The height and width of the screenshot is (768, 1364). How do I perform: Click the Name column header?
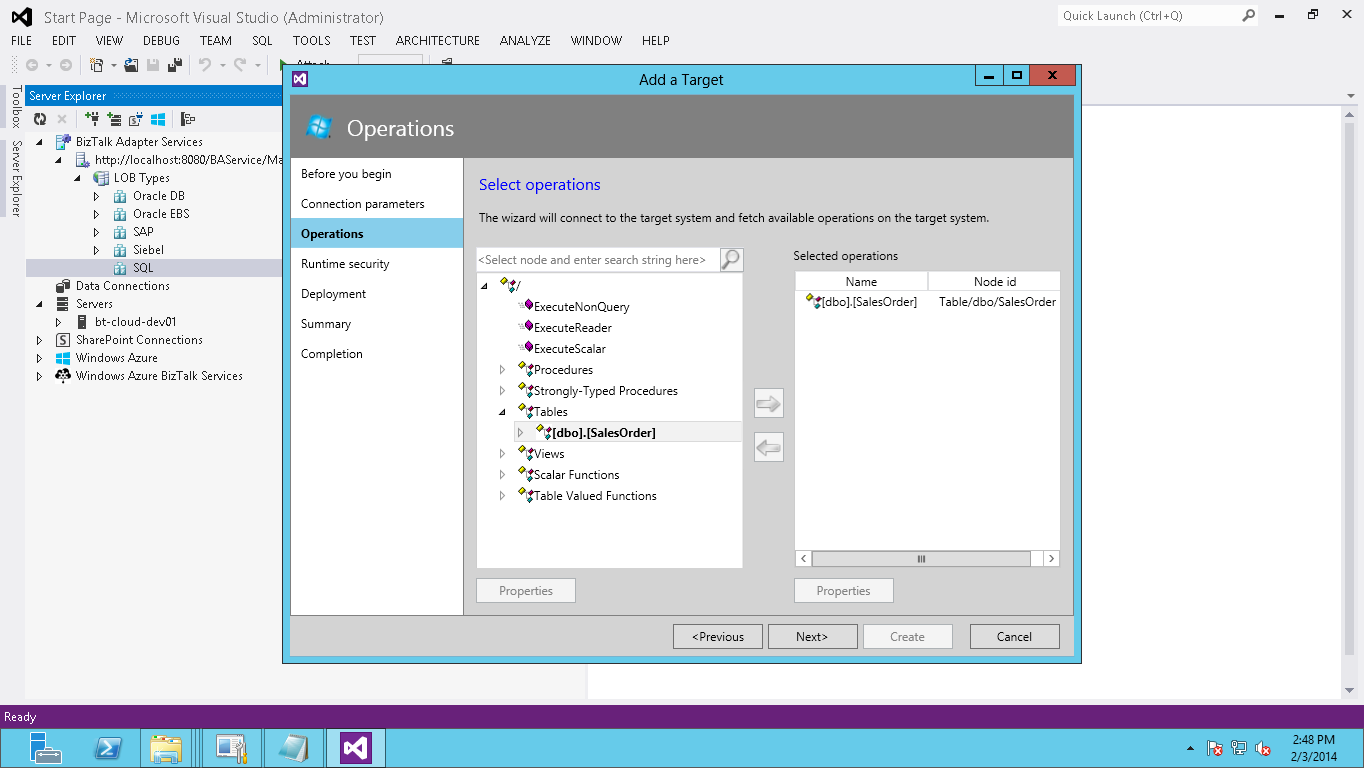pos(861,282)
